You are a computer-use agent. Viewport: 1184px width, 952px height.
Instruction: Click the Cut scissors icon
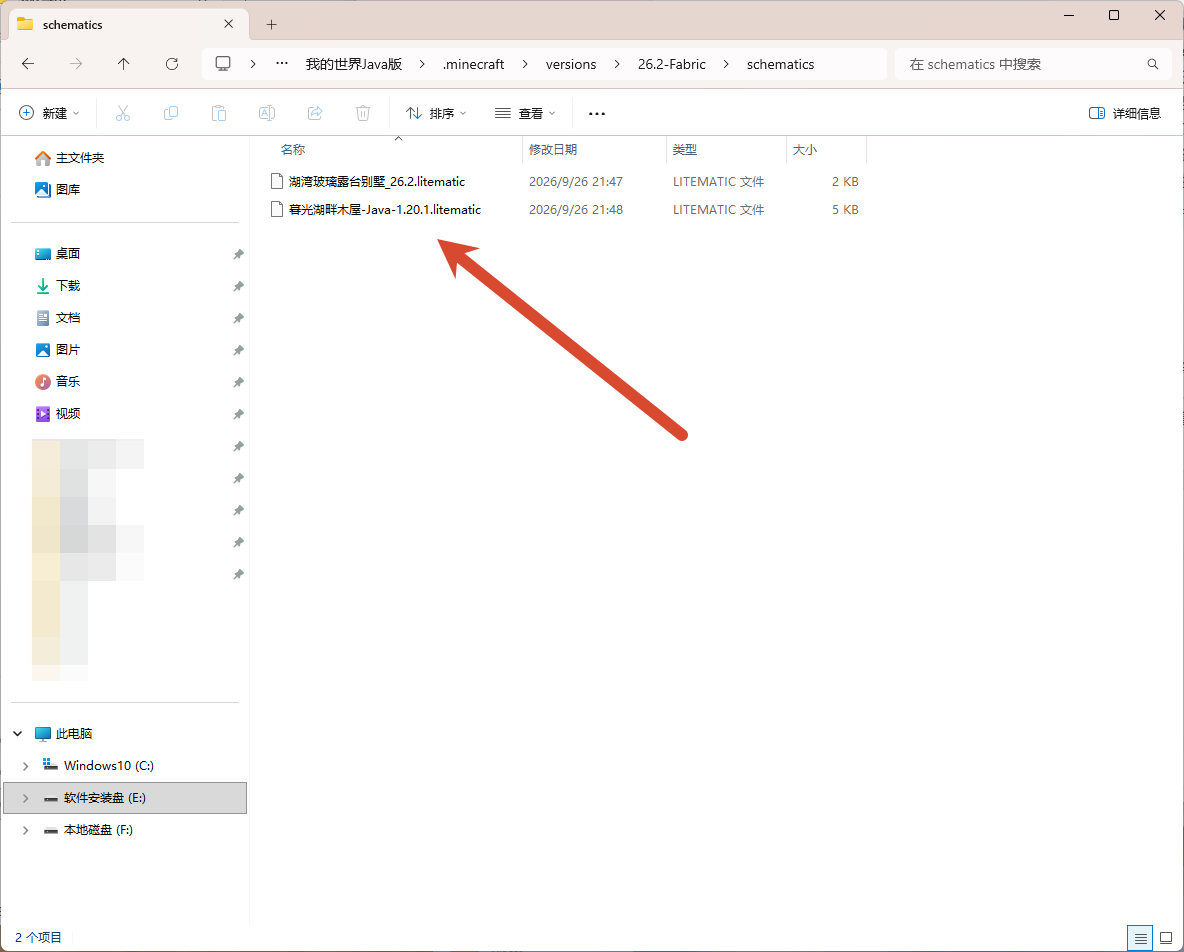click(x=123, y=113)
